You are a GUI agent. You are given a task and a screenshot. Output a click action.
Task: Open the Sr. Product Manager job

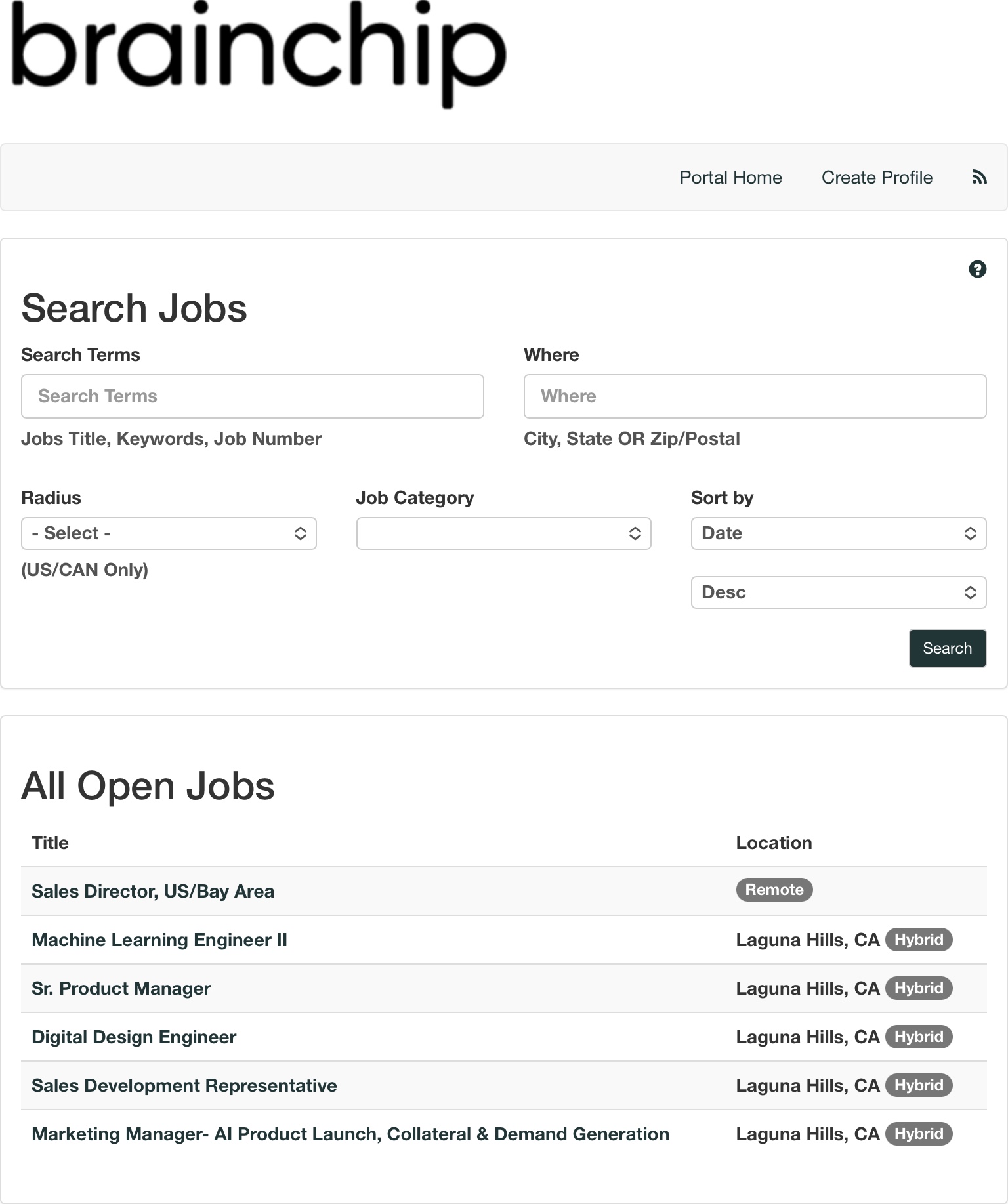[x=121, y=988]
